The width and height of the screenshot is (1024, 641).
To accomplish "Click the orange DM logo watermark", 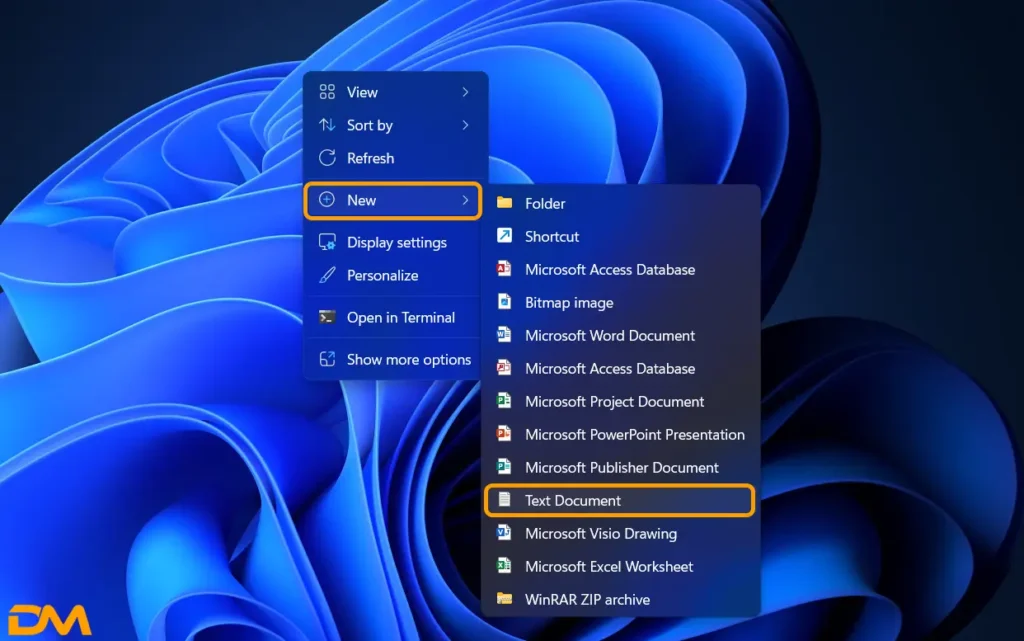I will coord(50,619).
